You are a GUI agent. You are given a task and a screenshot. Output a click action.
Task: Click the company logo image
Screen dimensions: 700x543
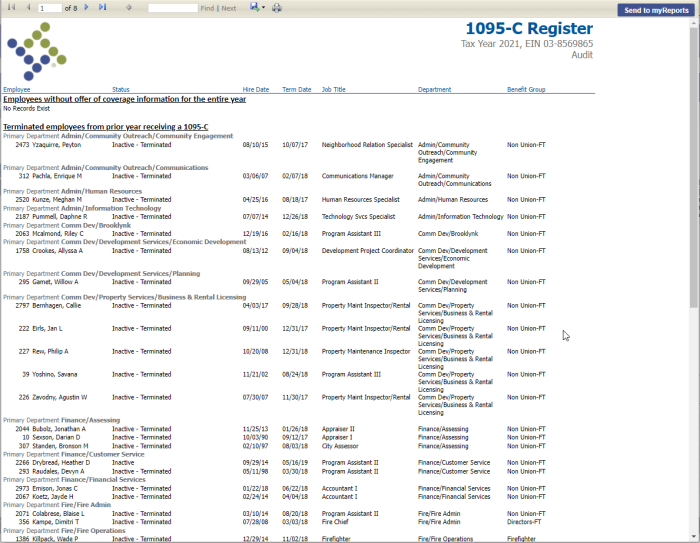tap(37, 51)
